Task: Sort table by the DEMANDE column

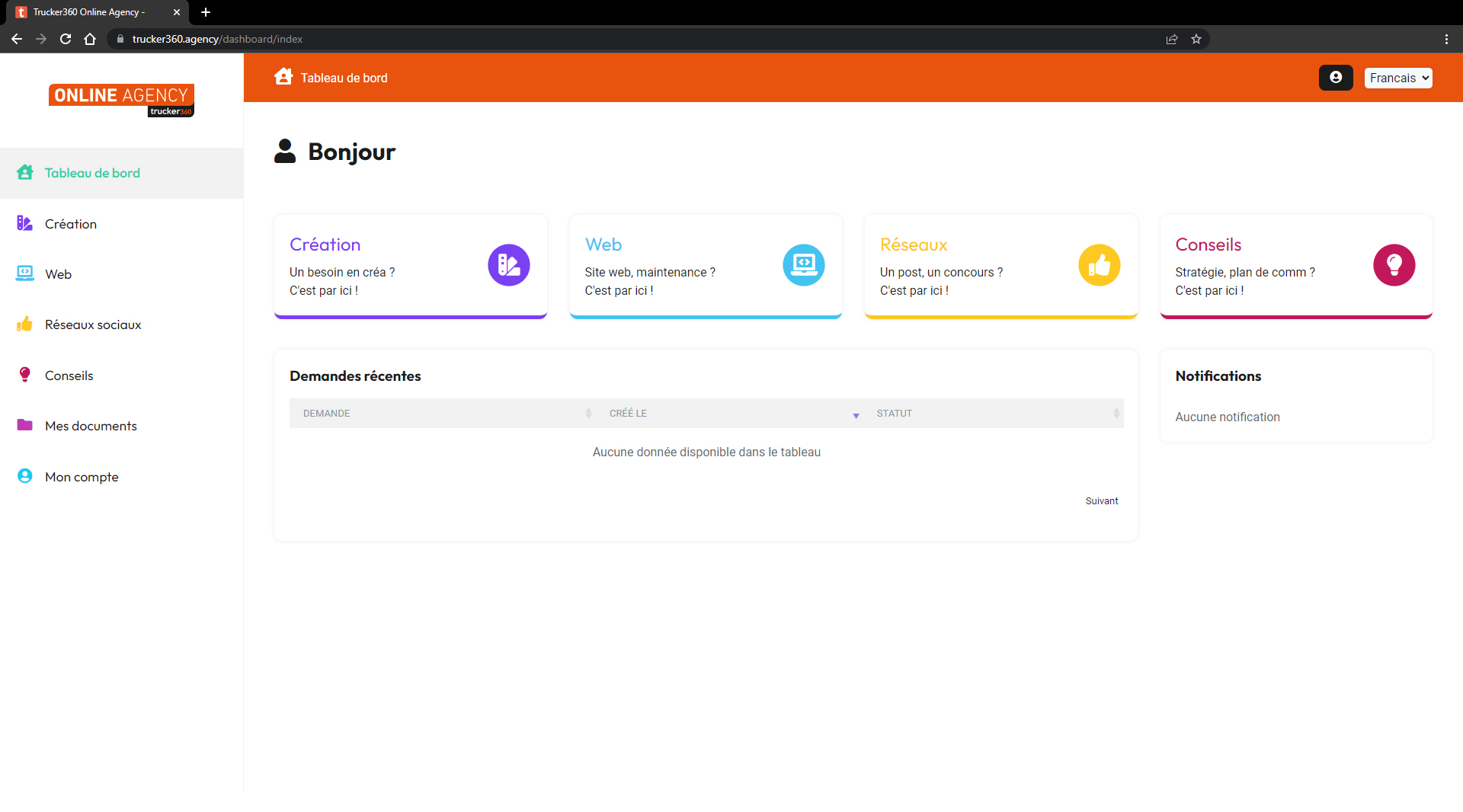Action: (x=442, y=413)
